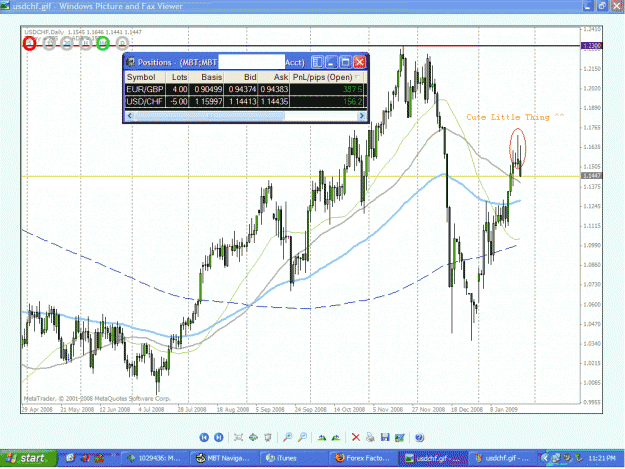
Task: Print the current picture
Action: pos(370,437)
